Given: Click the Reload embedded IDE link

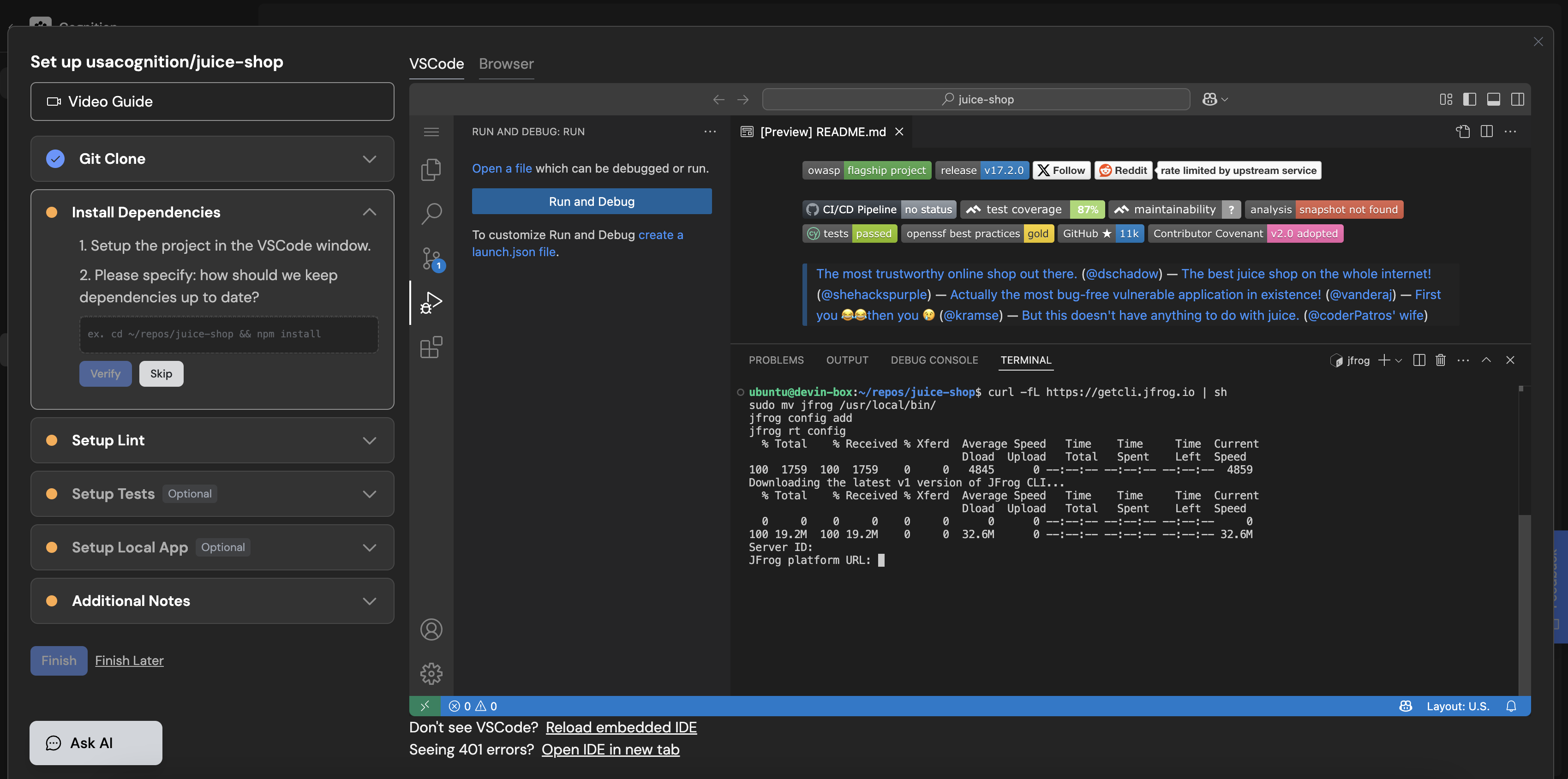Looking at the screenshot, I should point(621,727).
